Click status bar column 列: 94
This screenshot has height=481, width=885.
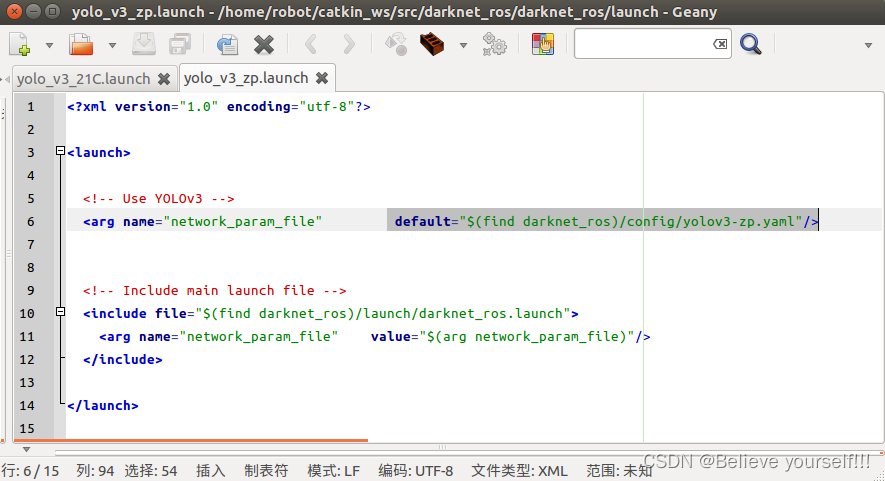tap(95, 471)
